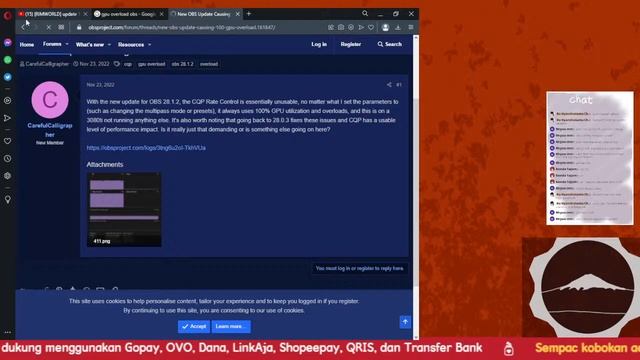640x360 pixels.
Task: Open Messenger in the Opera sidebar
Action: (8, 42)
